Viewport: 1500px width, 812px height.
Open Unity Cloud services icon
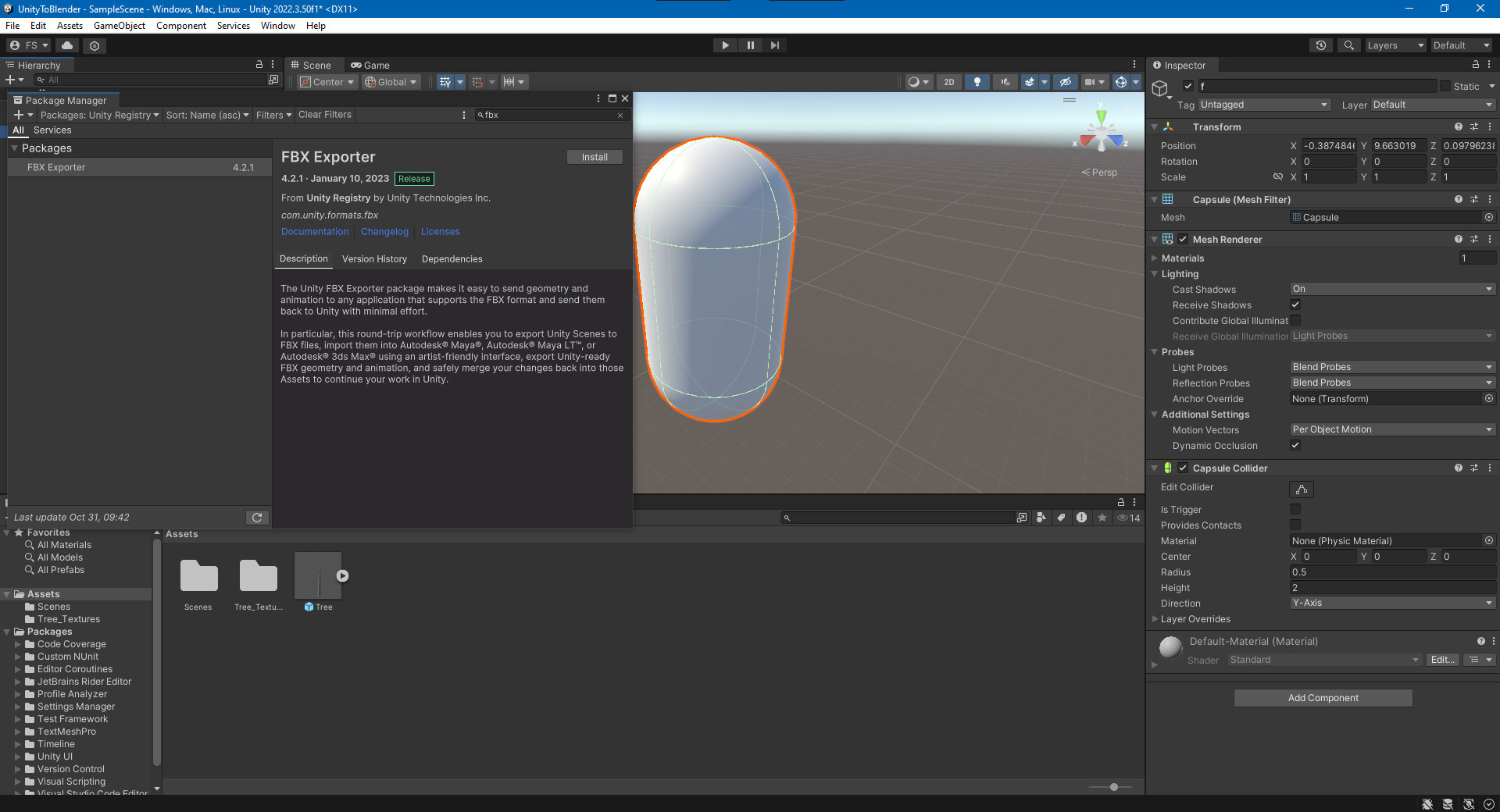coord(67,45)
